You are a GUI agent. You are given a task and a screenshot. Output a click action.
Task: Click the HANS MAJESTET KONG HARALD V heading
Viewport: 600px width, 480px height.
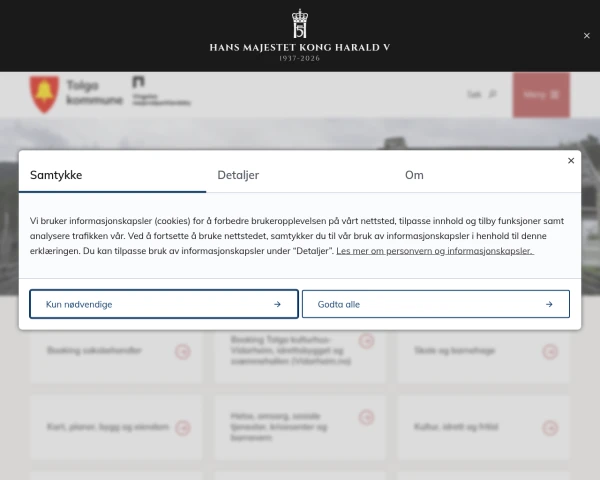300,47
